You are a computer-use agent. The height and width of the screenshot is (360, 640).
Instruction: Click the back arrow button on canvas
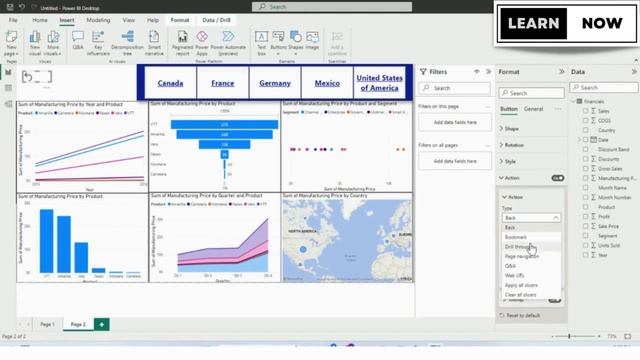coord(37,77)
